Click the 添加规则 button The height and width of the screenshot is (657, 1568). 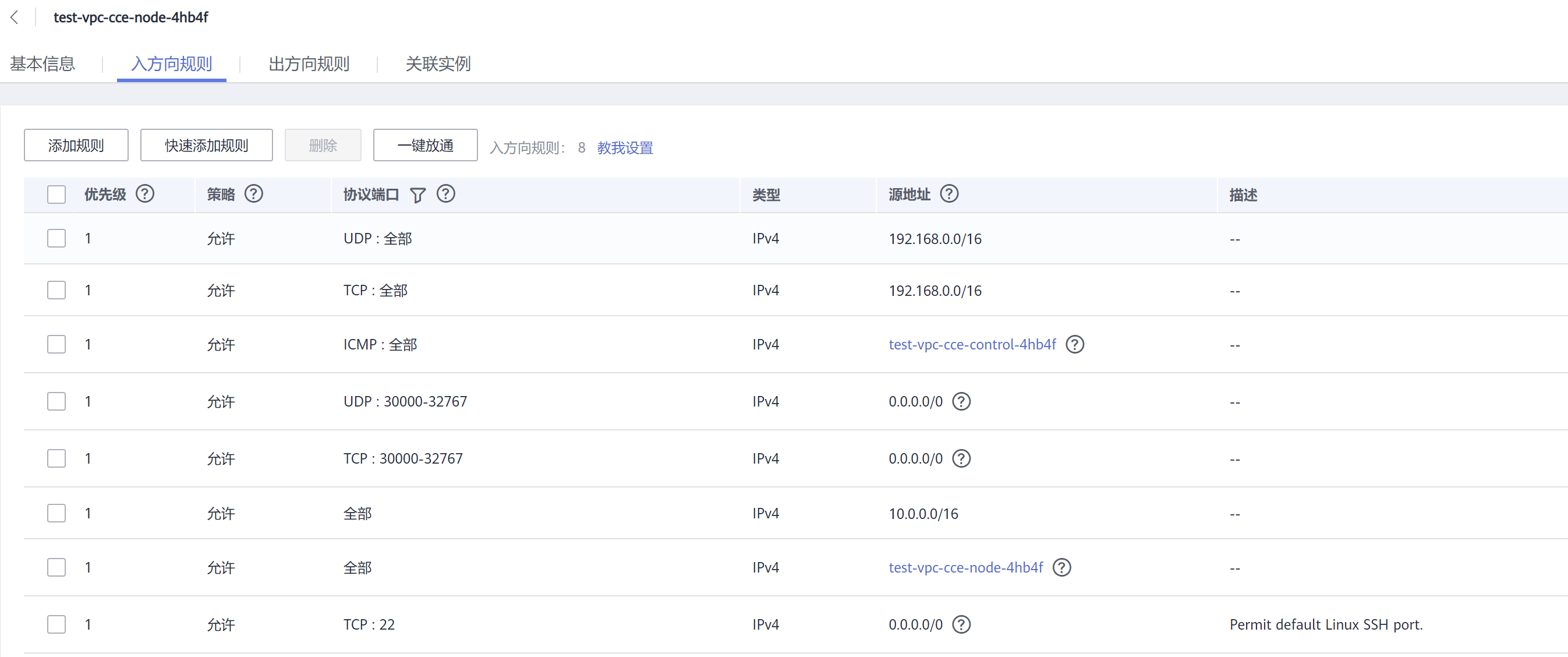76,146
